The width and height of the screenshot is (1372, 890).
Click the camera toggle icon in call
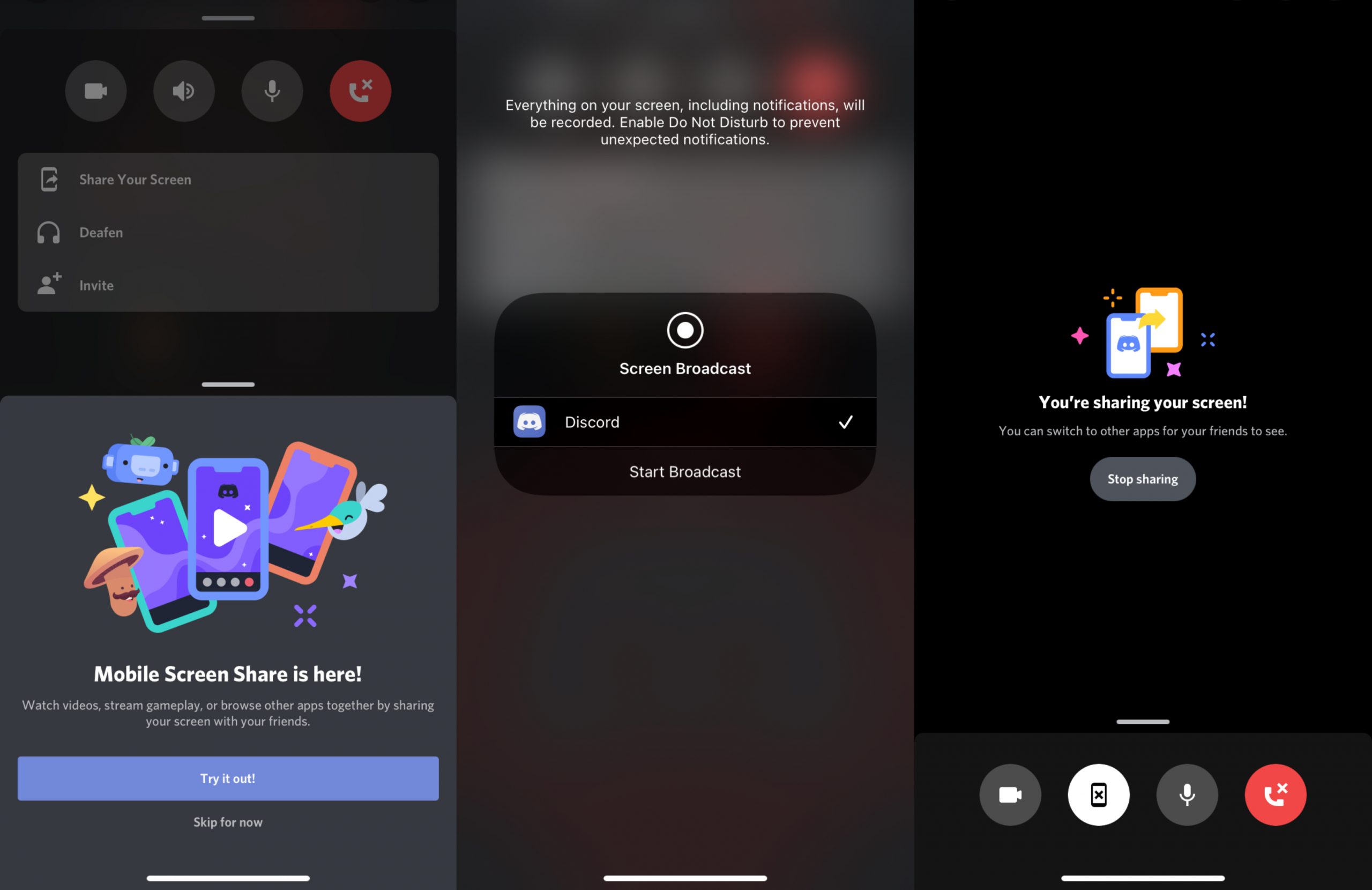pos(1009,795)
